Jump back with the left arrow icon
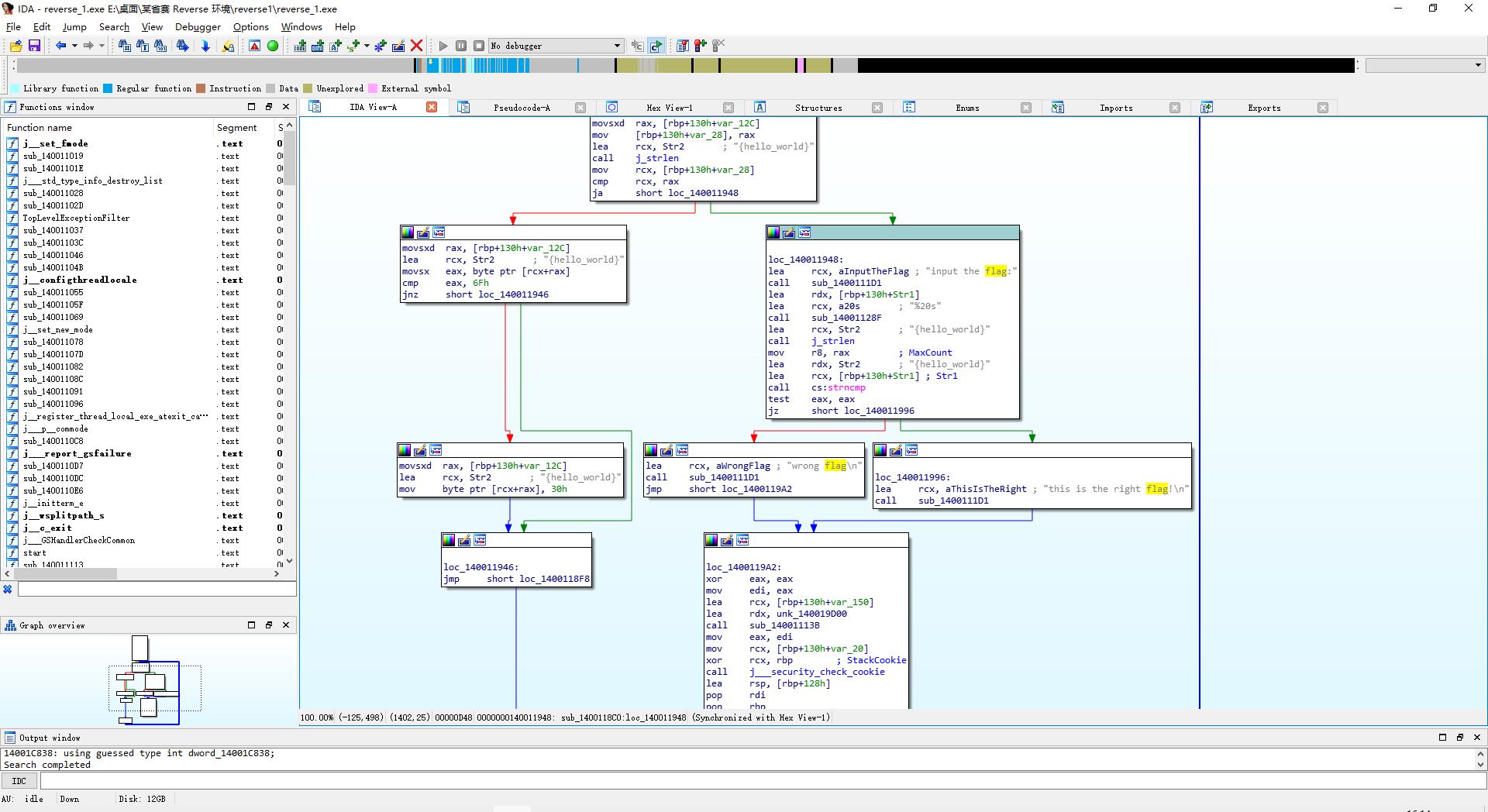Screen dimensions: 1488x812 pyautogui.click(x=60, y=46)
